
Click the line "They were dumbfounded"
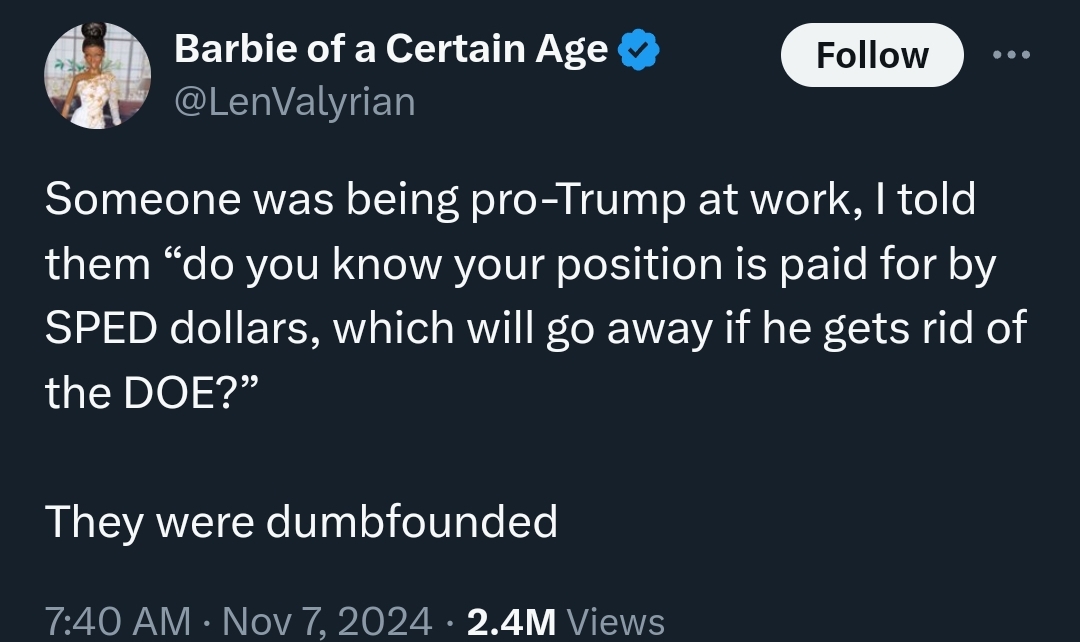(301, 521)
